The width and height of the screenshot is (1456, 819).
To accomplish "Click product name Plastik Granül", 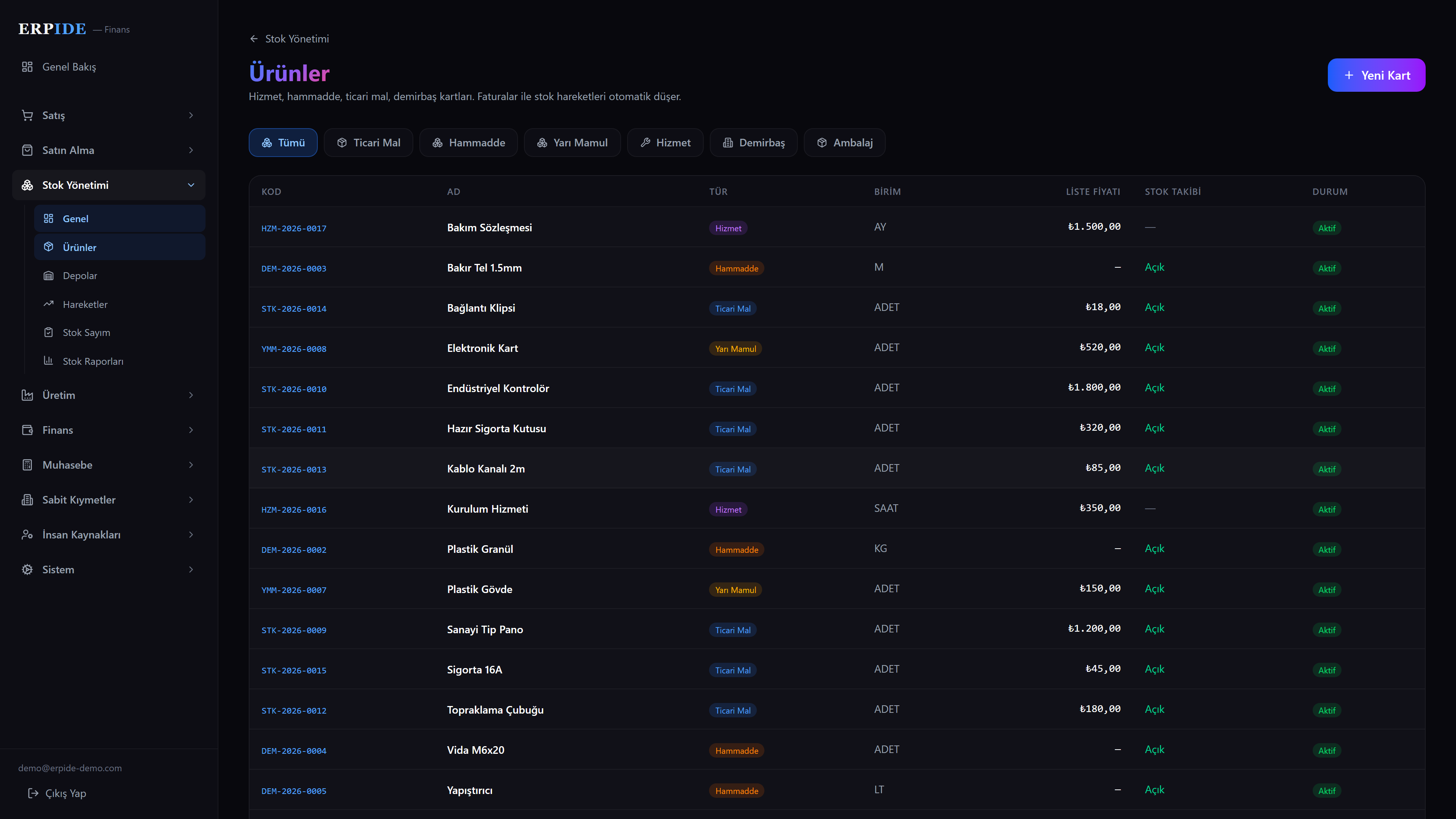I will point(480,549).
